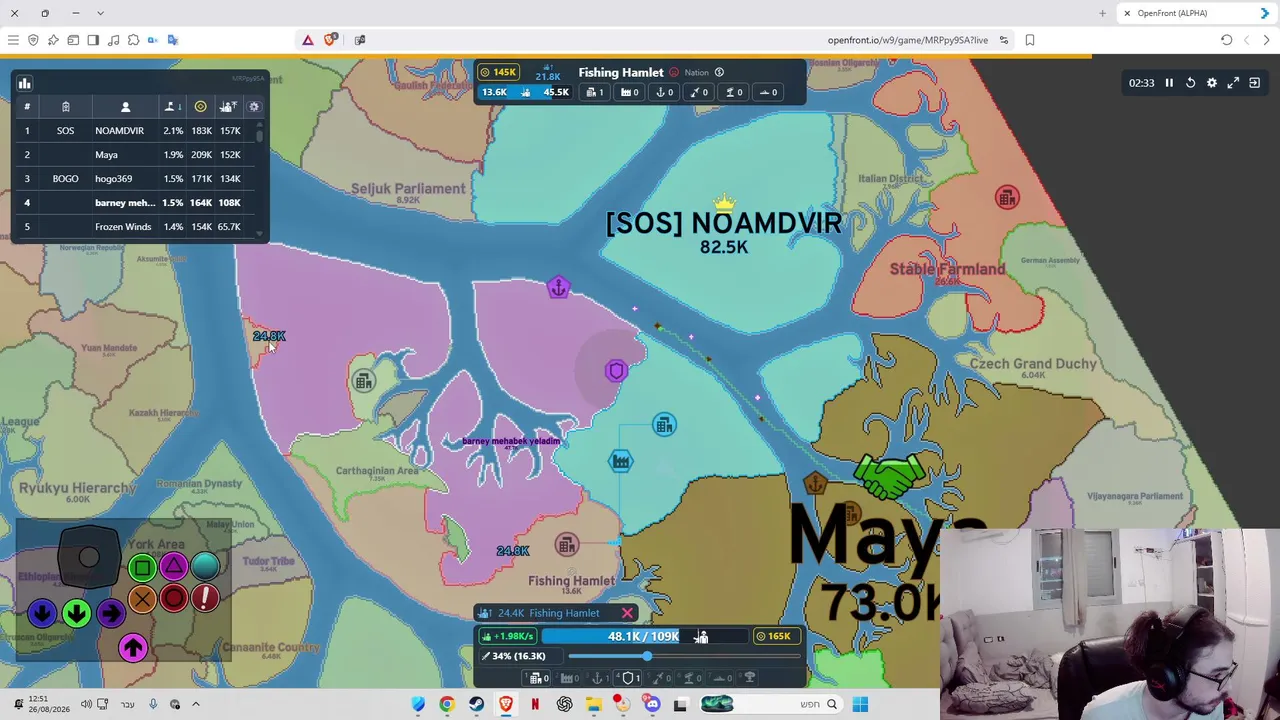Open the game settings gear
Screen dimensions: 1280x720
point(1212,83)
